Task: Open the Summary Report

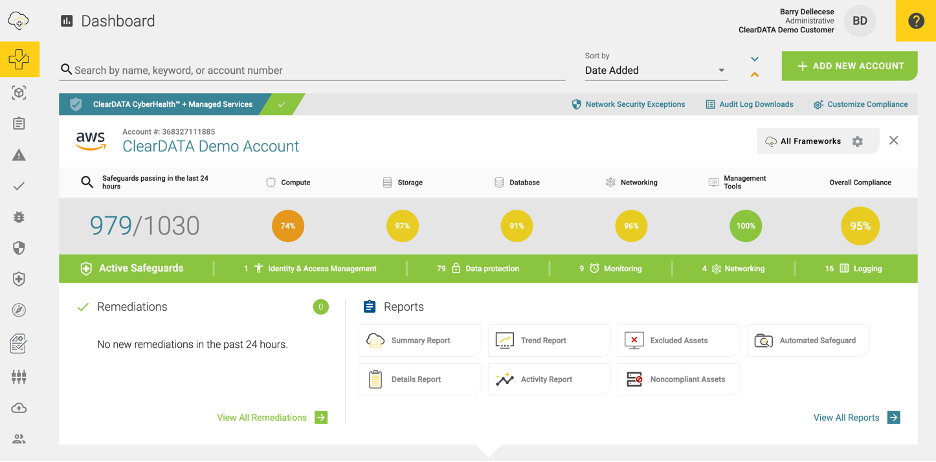Action: (x=420, y=340)
